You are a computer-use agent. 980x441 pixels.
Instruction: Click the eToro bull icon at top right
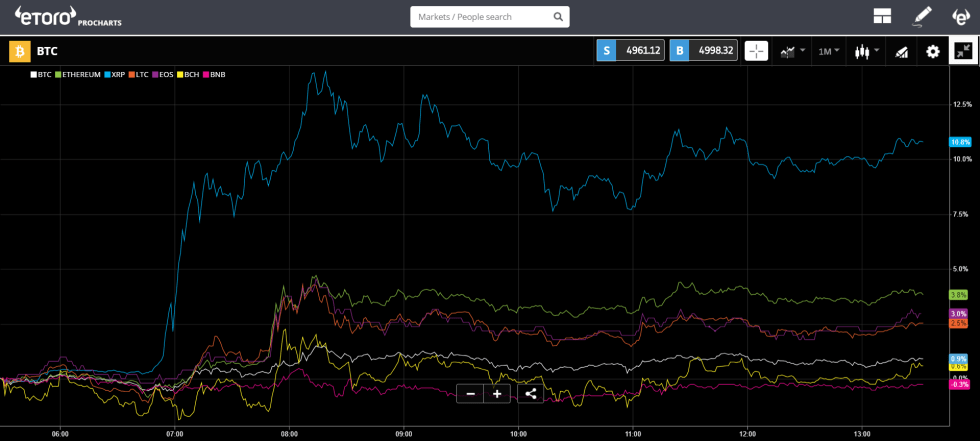tap(960, 16)
